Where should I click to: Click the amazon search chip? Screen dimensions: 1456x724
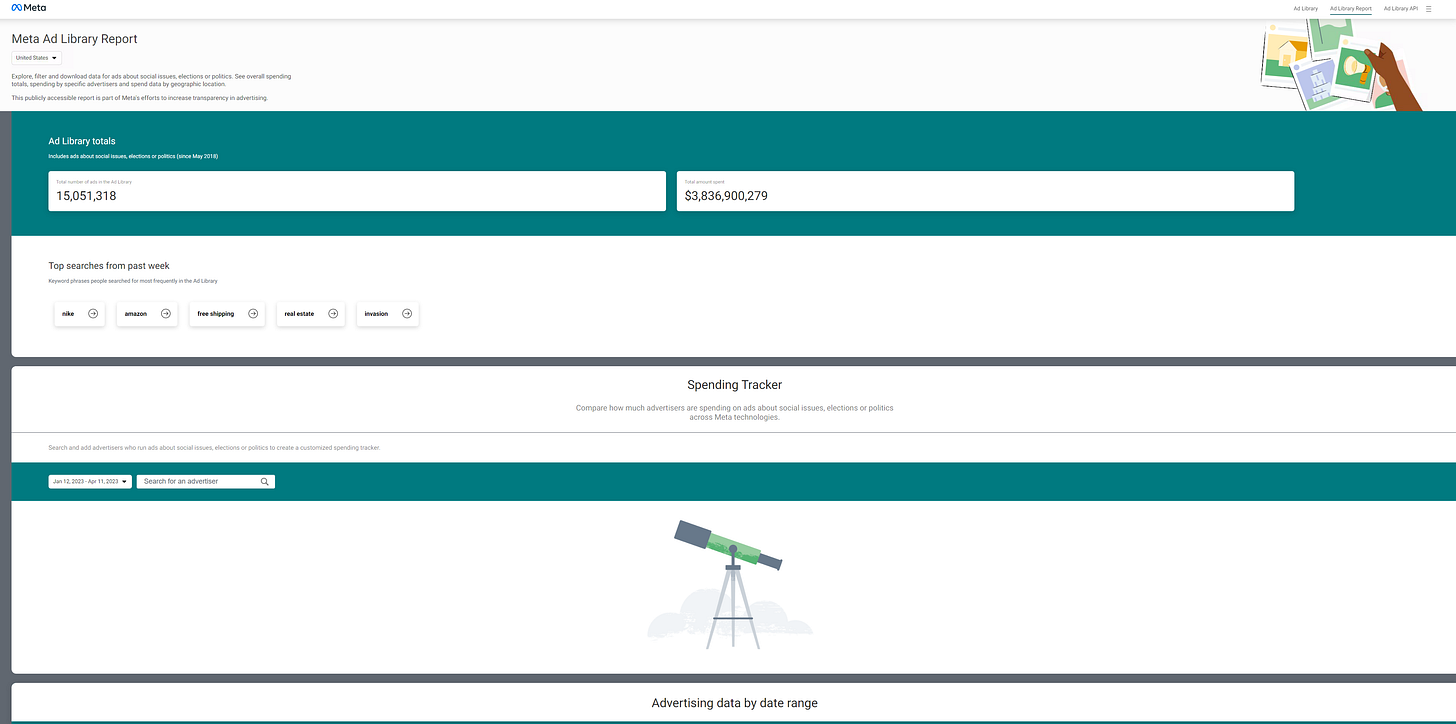[147, 313]
